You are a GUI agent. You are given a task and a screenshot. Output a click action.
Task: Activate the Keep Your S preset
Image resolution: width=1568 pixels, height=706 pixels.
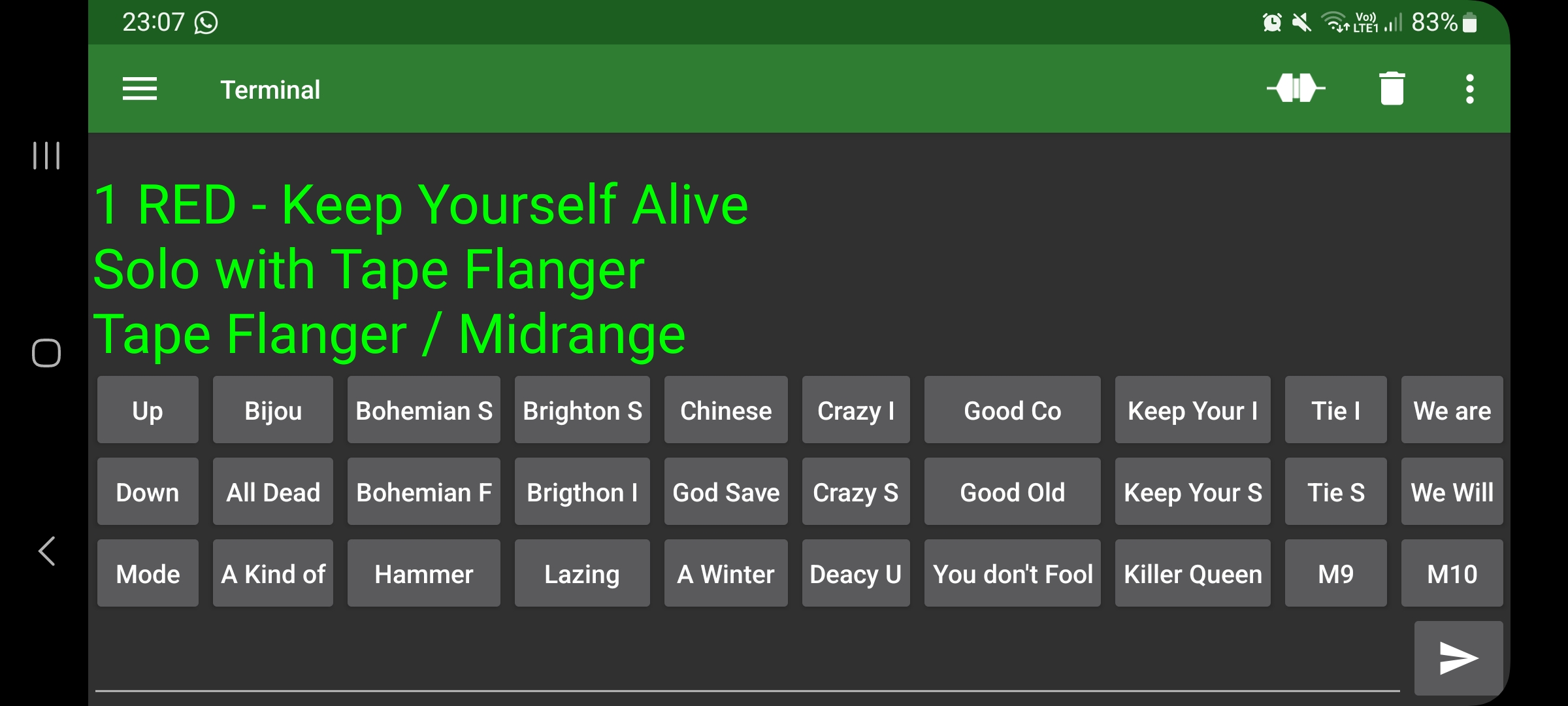pos(1193,492)
